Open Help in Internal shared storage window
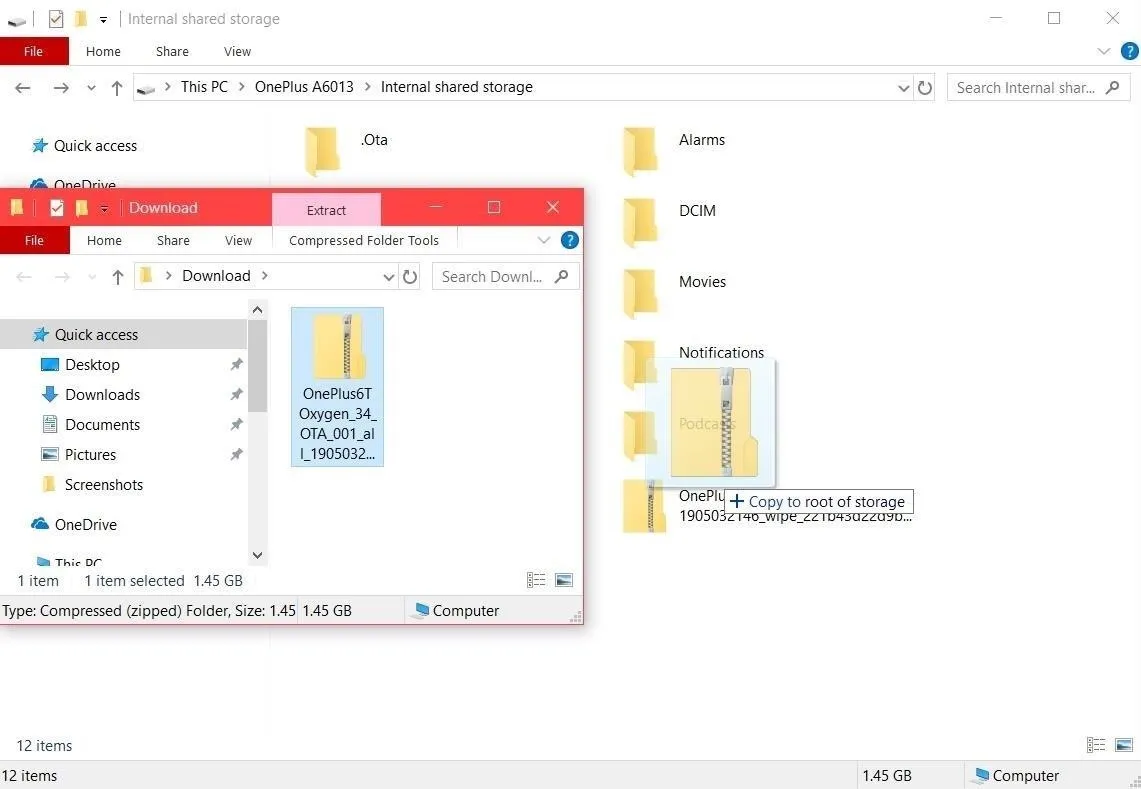The width and height of the screenshot is (1141, 789). pyautogui.click(x=1129, y=52)
